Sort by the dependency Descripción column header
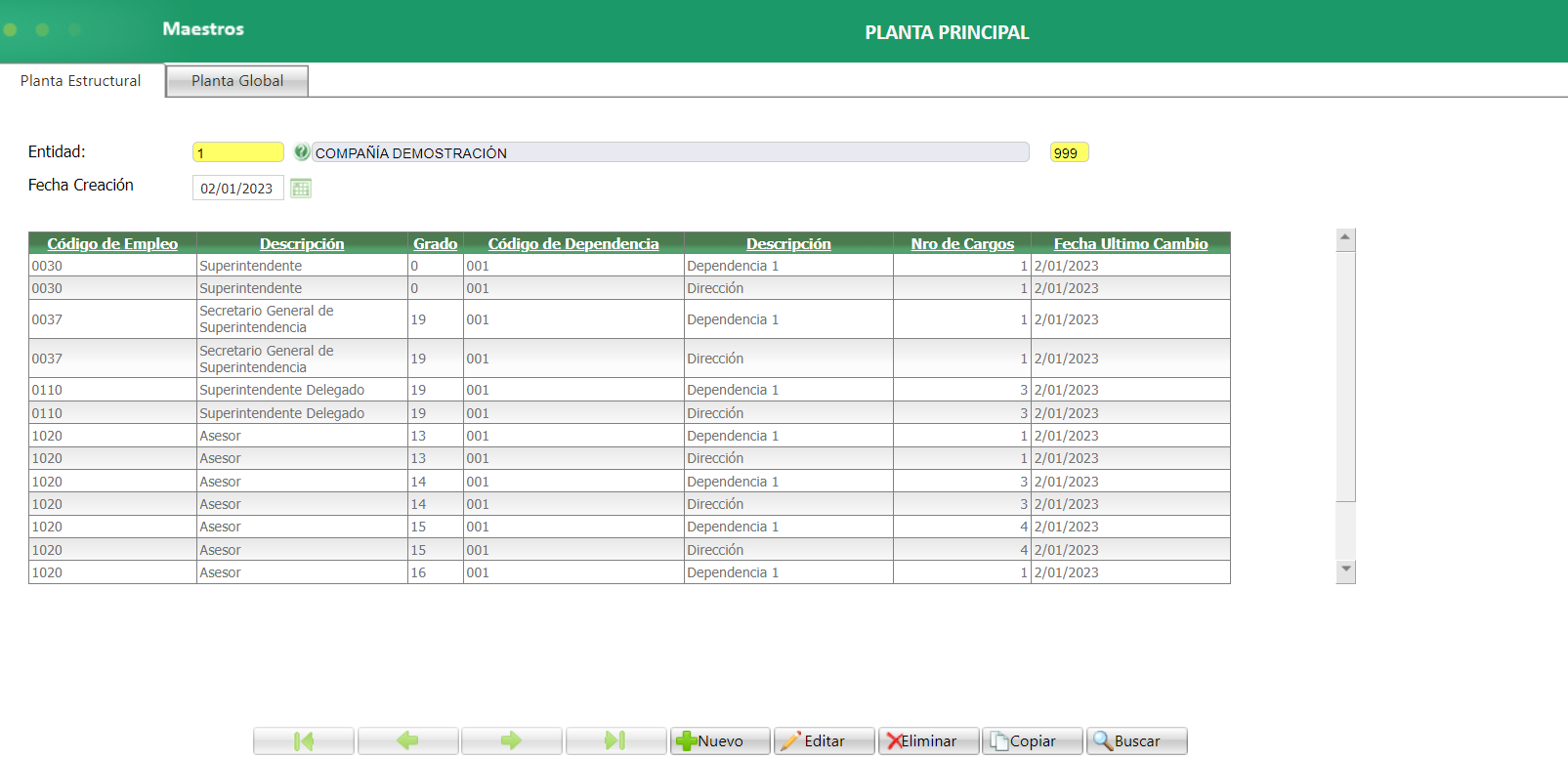 pos(788,243)
